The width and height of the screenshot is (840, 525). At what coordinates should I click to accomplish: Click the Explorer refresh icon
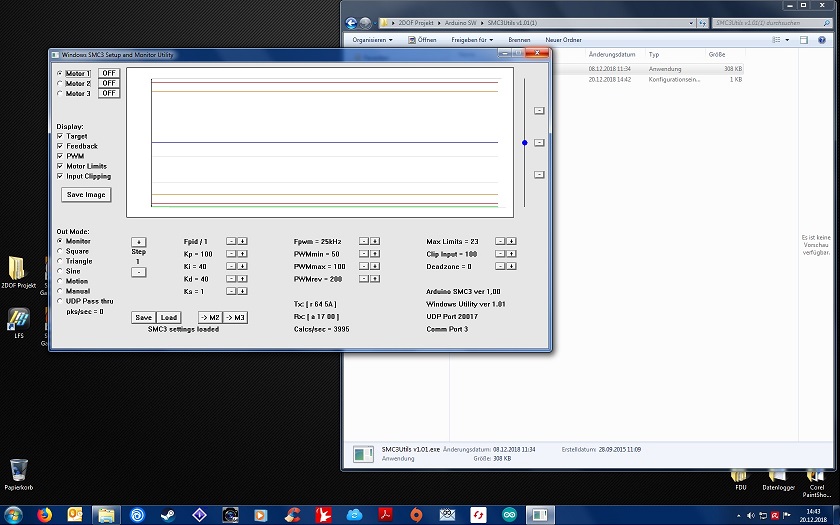coord(703,23)
